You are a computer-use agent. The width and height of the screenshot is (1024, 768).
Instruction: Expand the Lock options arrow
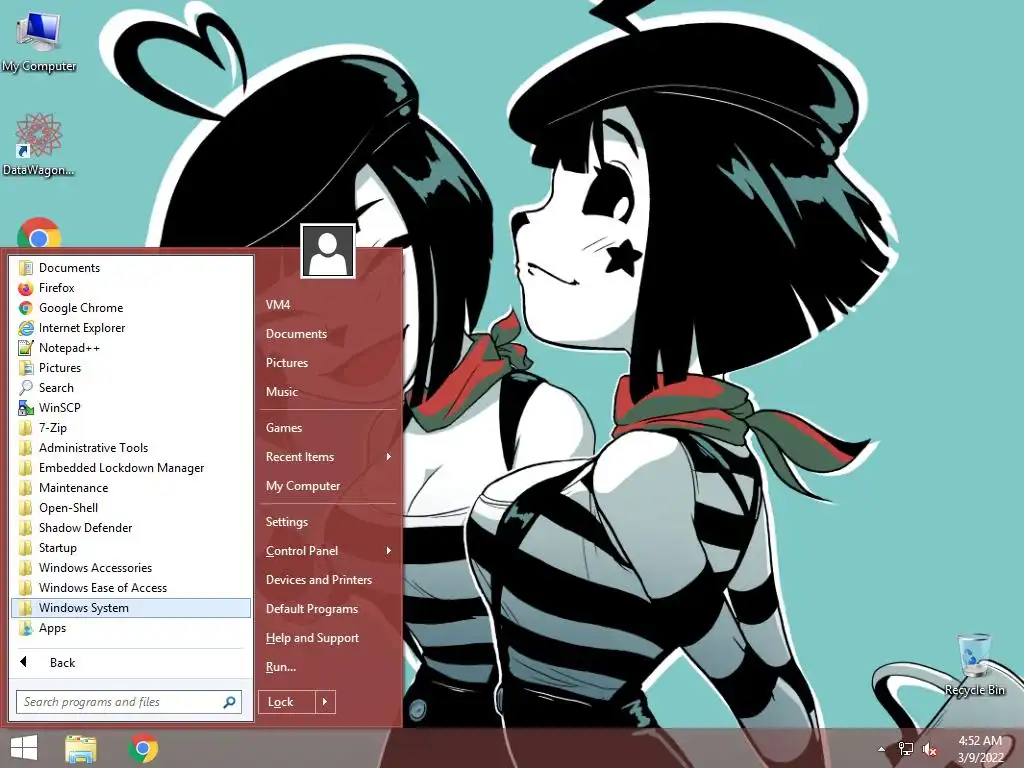(x=325, y=702)
